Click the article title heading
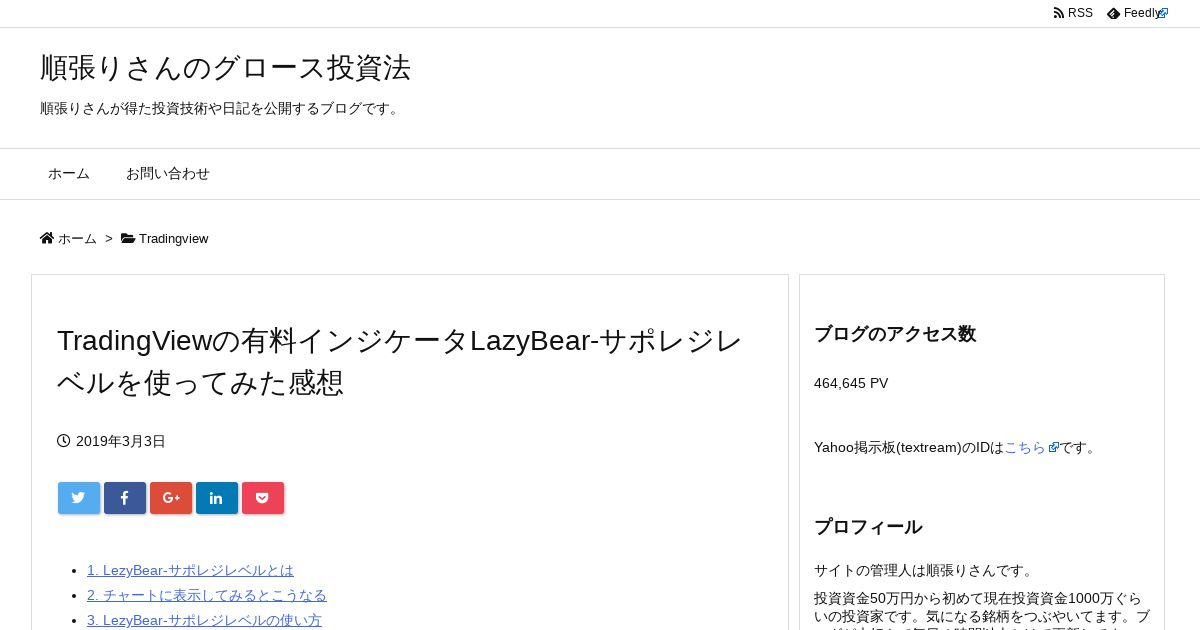This screenshot has height=630, width=1200. [x=399, y=361]
